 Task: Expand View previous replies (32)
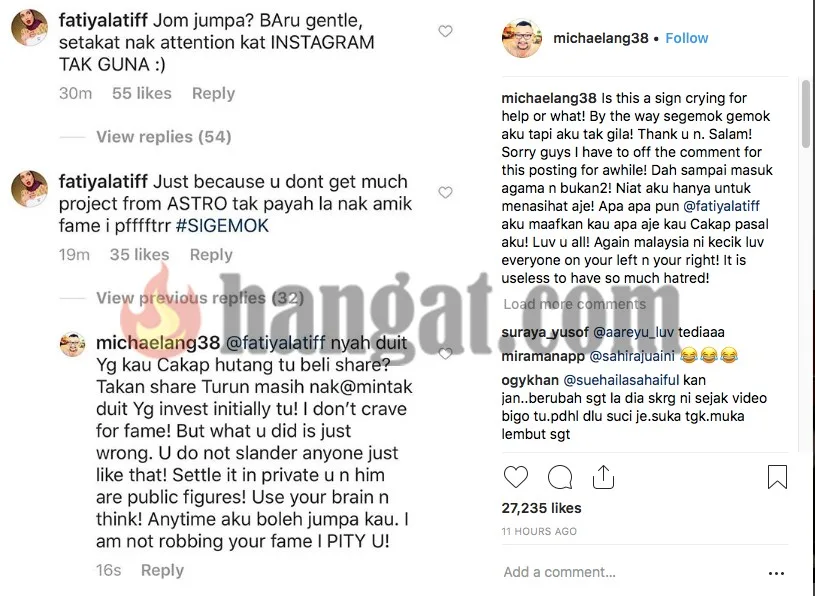(x=200, y=298)
